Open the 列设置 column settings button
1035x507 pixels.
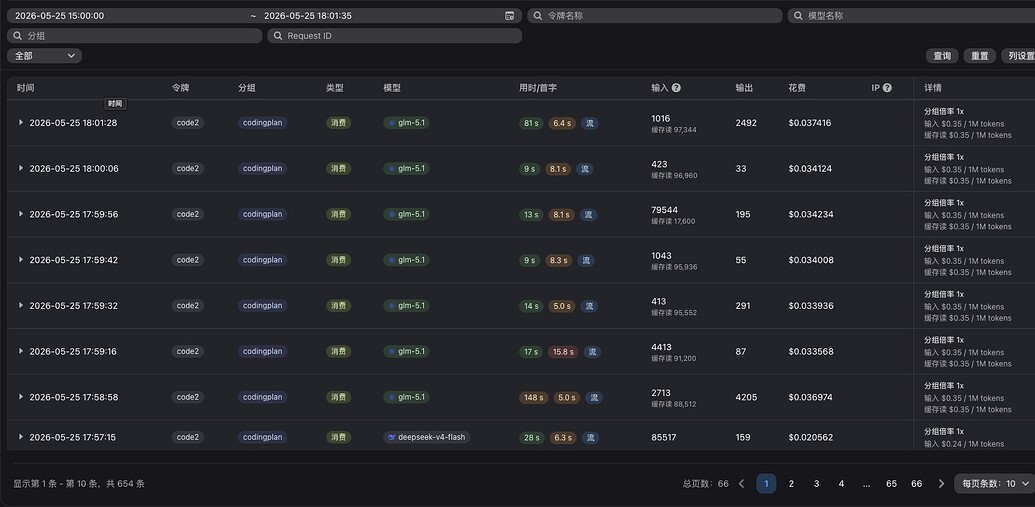click(x=1018, y=56)
